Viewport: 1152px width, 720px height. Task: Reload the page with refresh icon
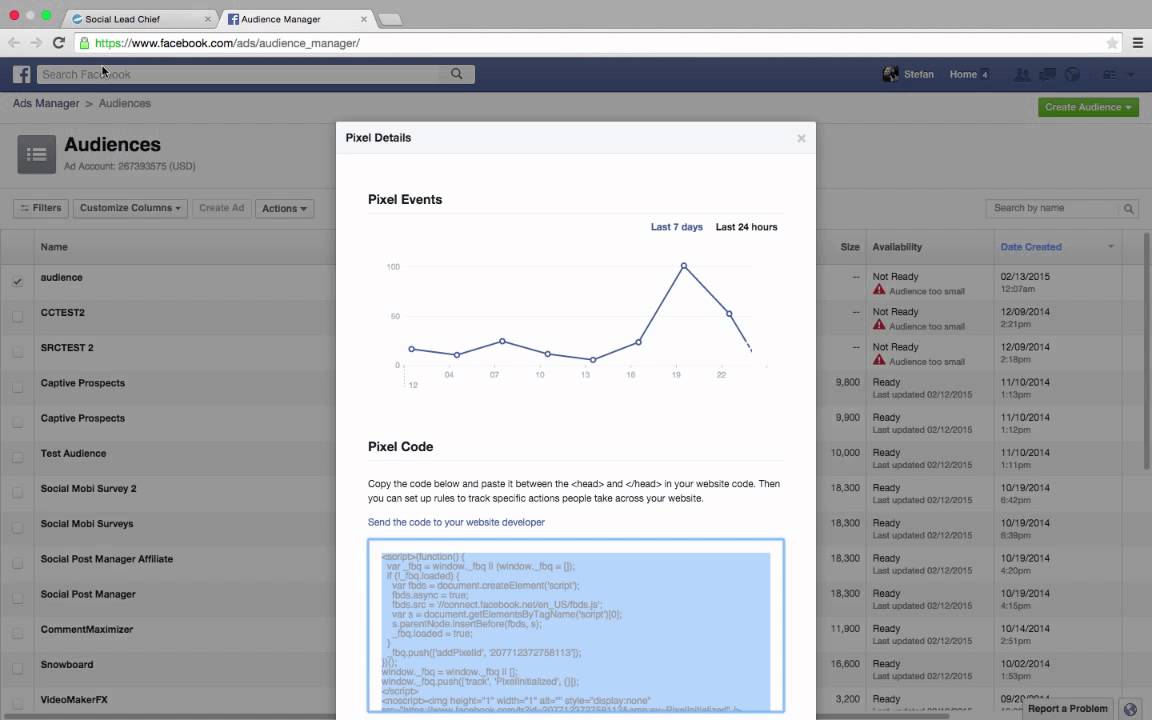[x=59, y=43]
